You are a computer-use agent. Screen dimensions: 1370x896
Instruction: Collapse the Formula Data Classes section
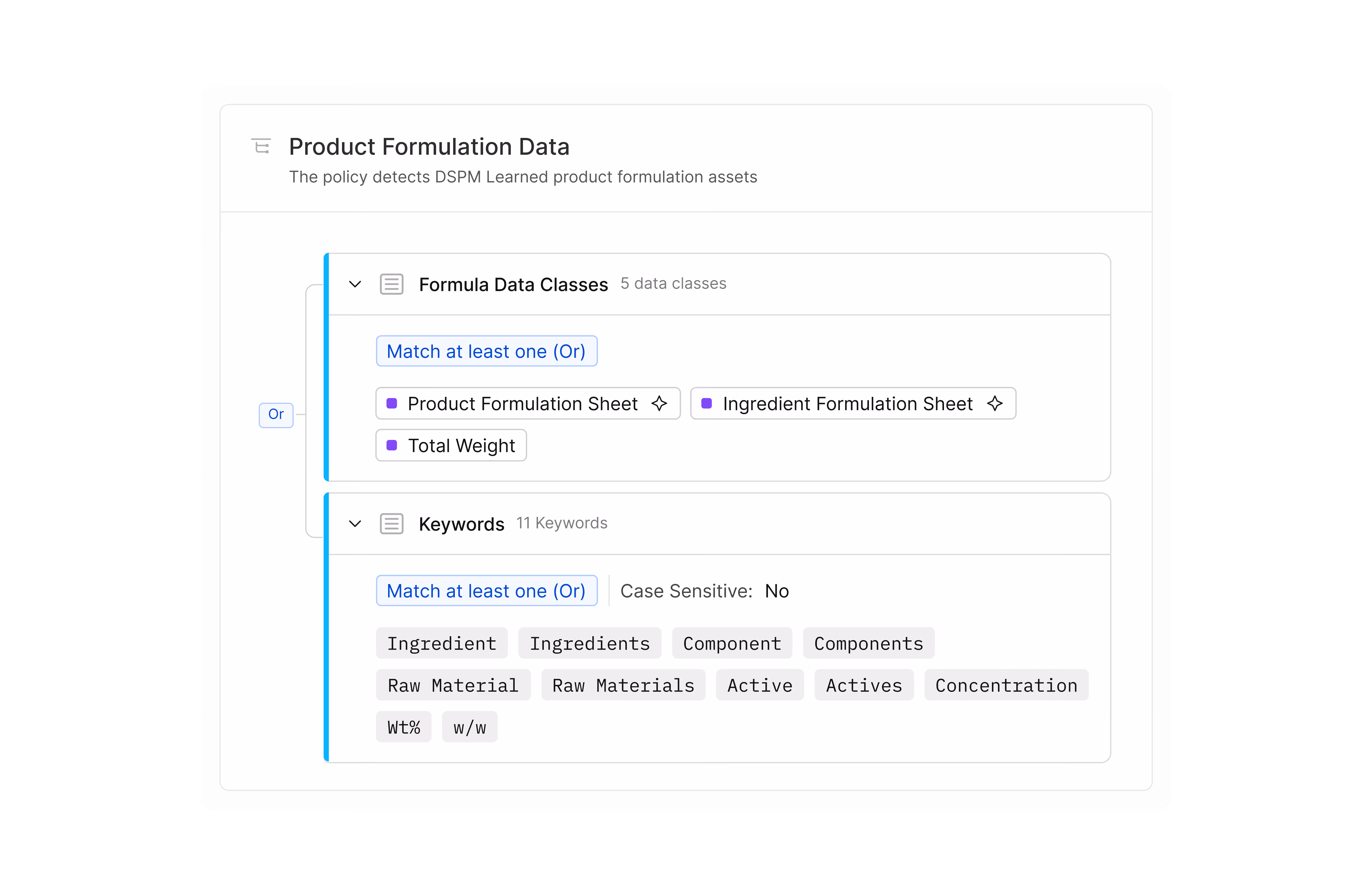[x=355, y=284]
